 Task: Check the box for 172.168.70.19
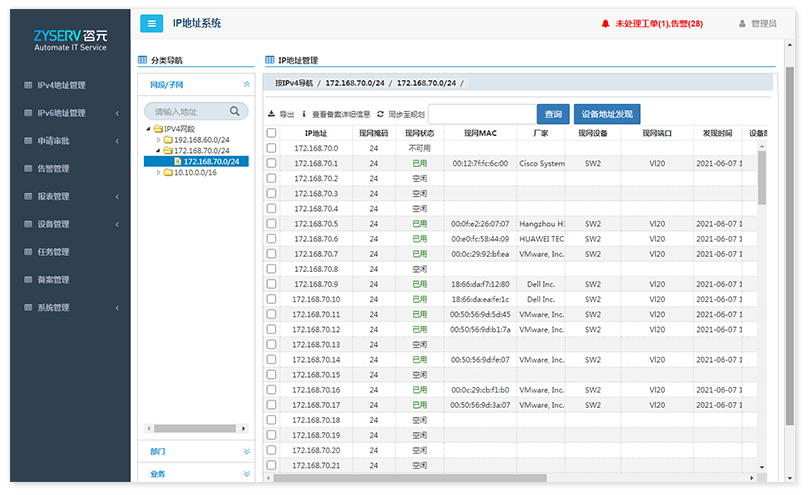point(272,435)
